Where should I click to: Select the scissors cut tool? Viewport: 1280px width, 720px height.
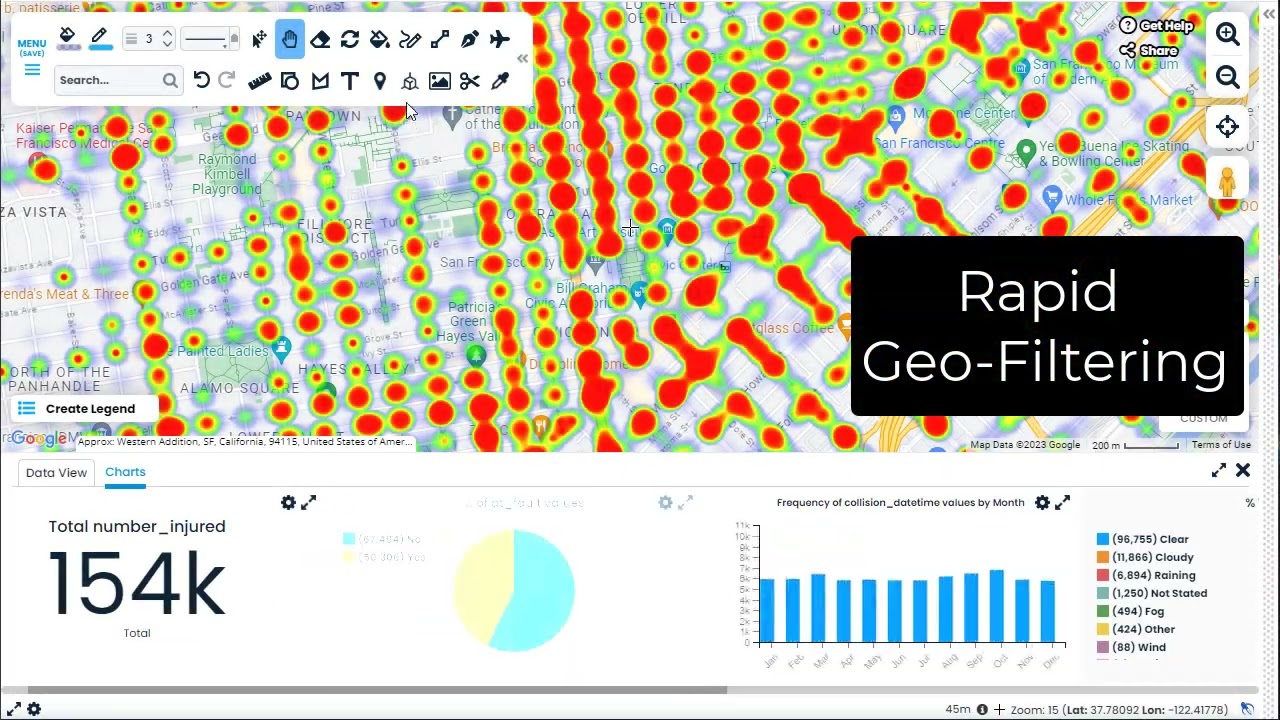click(470, 81)
